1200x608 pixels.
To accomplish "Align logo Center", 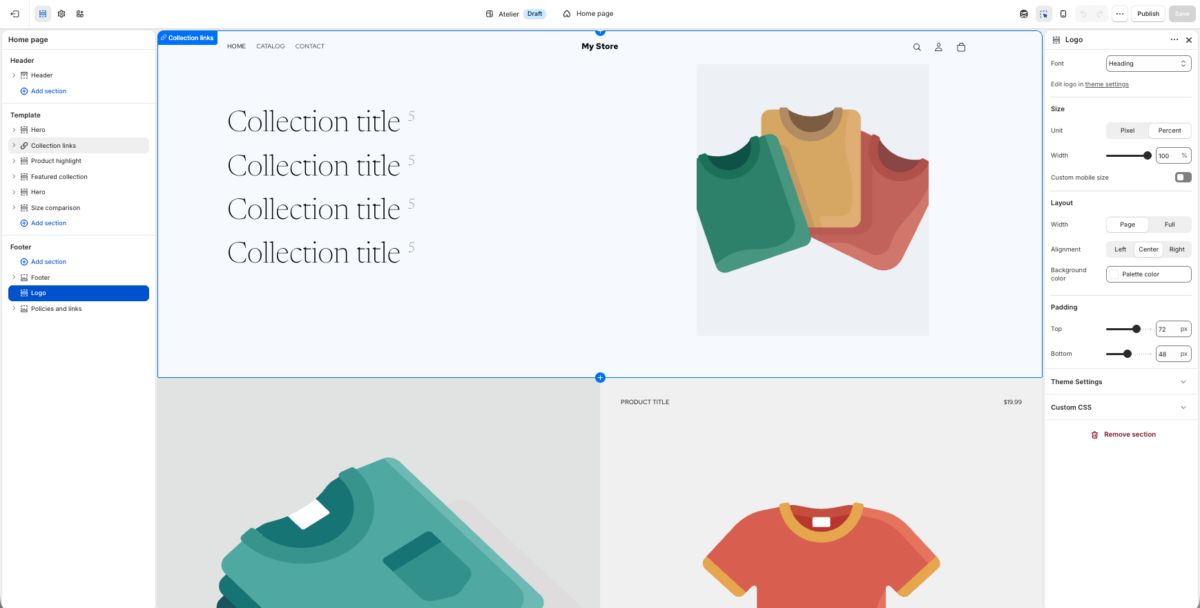I will (1148, 249).
